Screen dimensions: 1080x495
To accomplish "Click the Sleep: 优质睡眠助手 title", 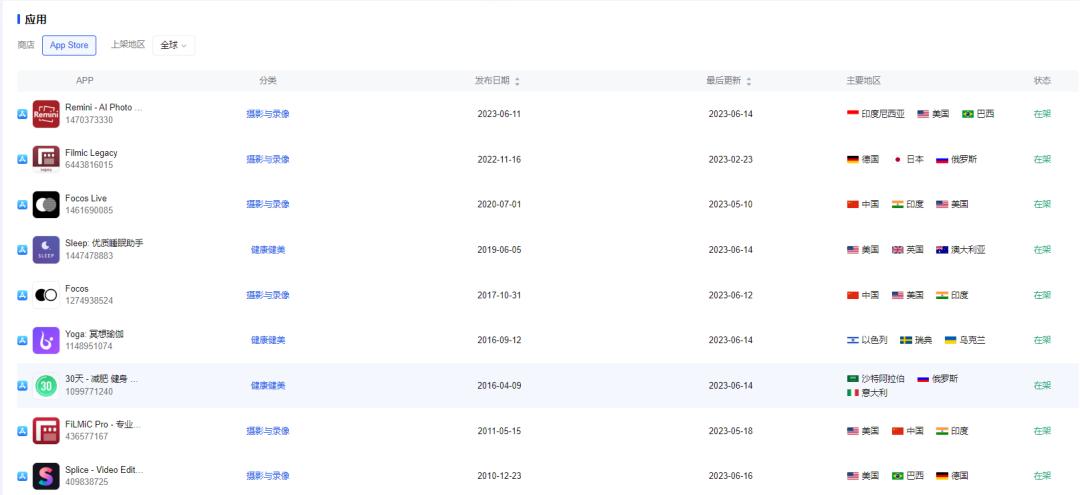I will (105, 243).
